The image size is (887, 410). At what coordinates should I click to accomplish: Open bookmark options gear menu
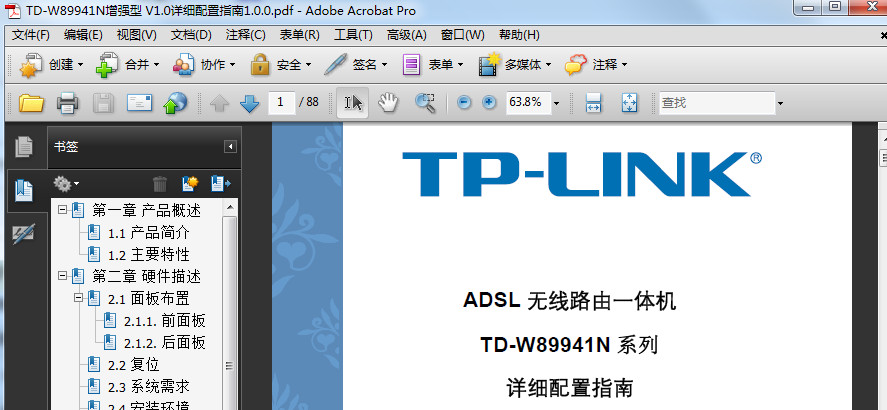(66, 184)
